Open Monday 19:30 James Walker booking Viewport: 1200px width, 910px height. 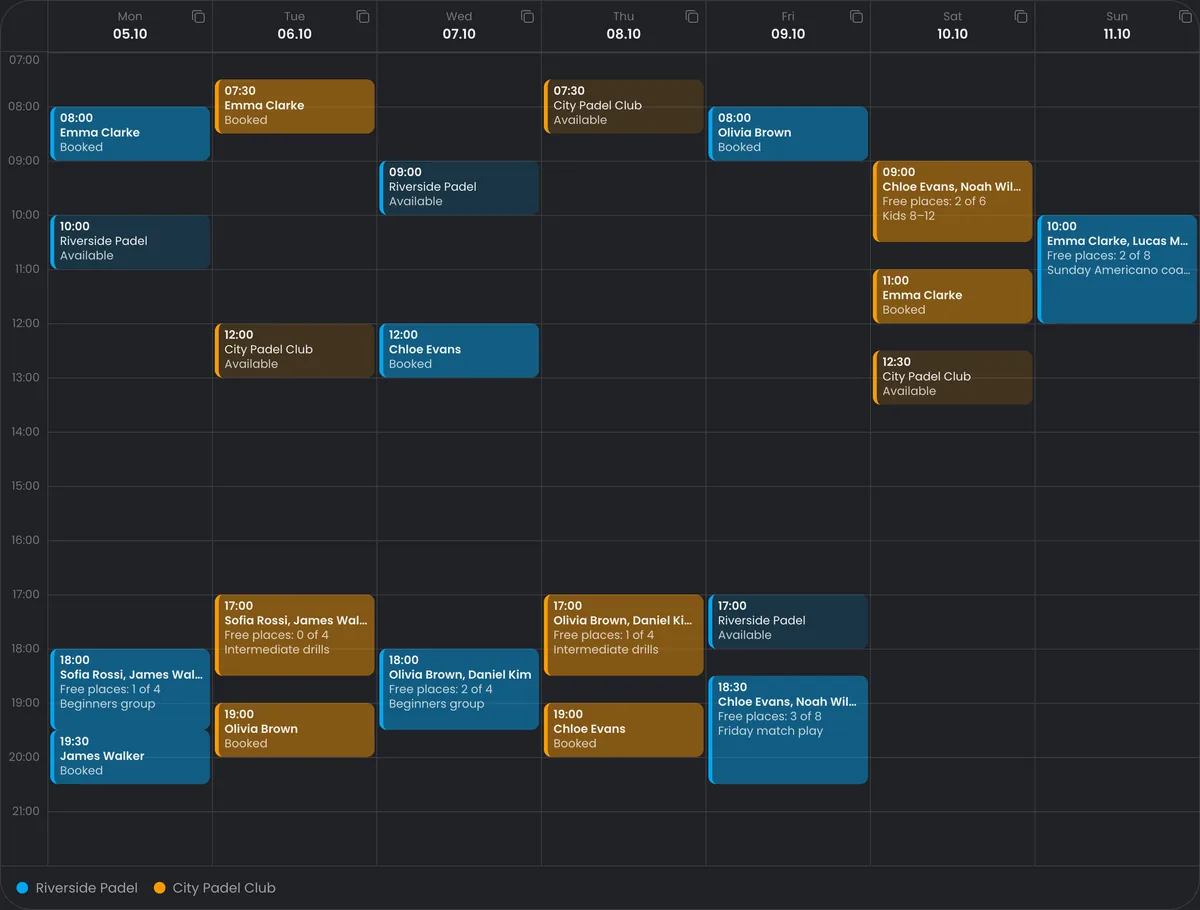click(x=130, y=757)
